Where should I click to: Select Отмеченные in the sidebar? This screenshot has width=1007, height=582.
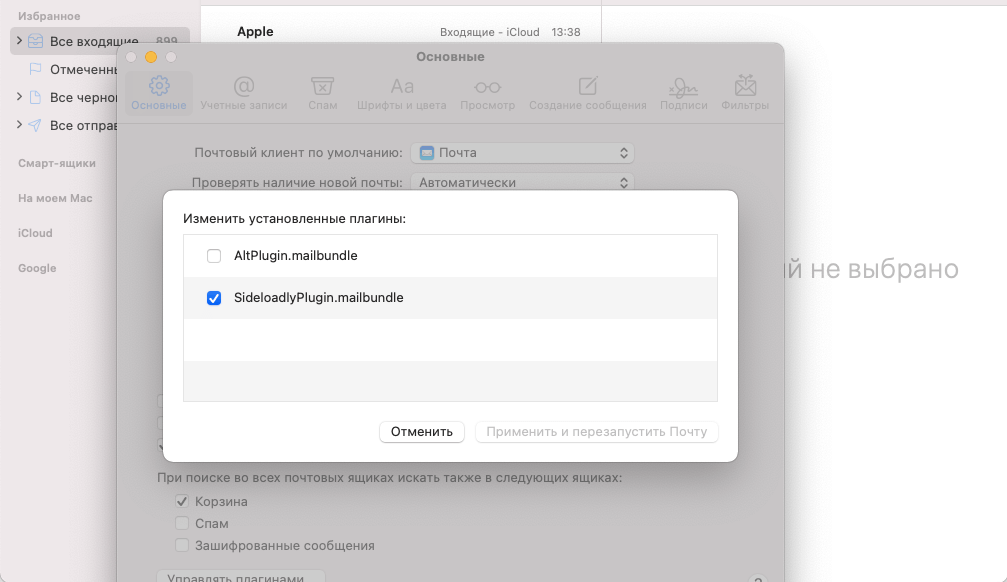tap(84, 69)
